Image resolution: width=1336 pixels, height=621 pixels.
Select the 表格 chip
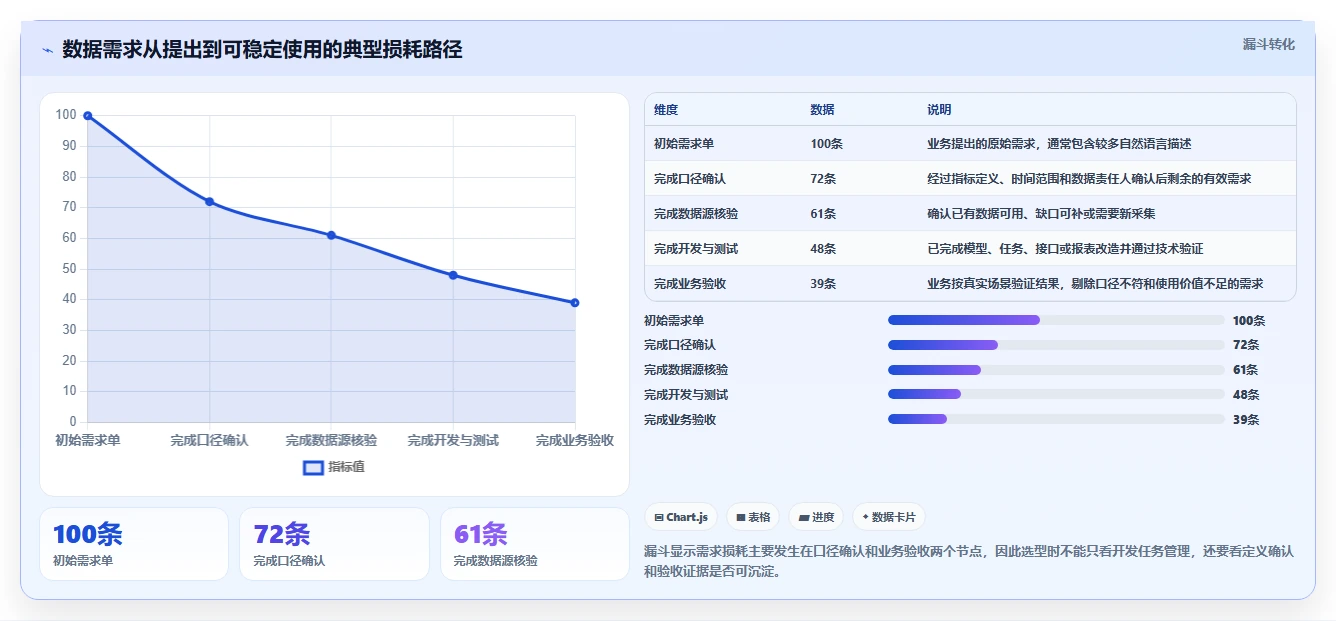(753, 517)
